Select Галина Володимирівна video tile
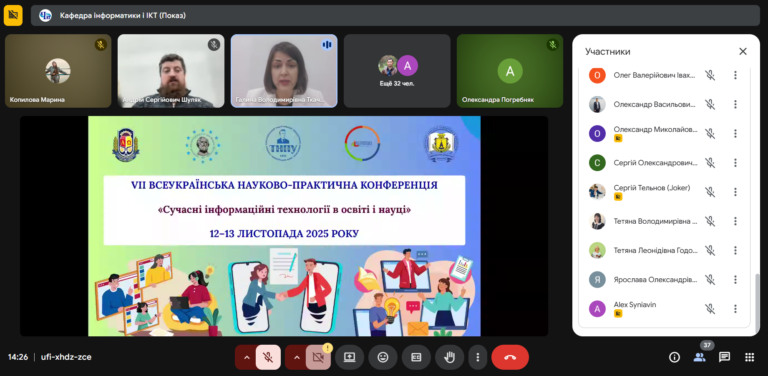The image size is (768, 376). pos(284,71)
